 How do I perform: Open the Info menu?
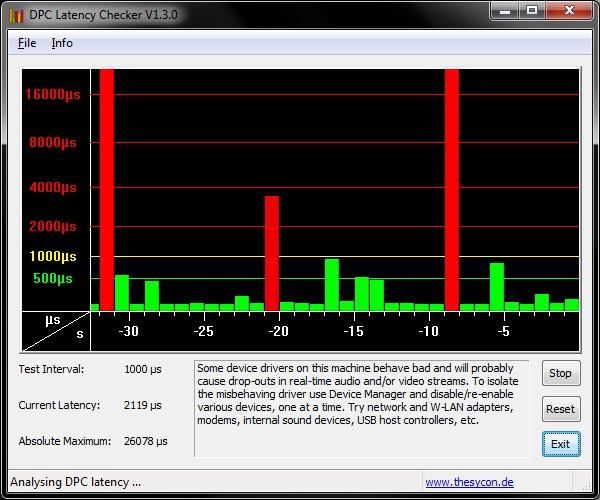point(62,43)
